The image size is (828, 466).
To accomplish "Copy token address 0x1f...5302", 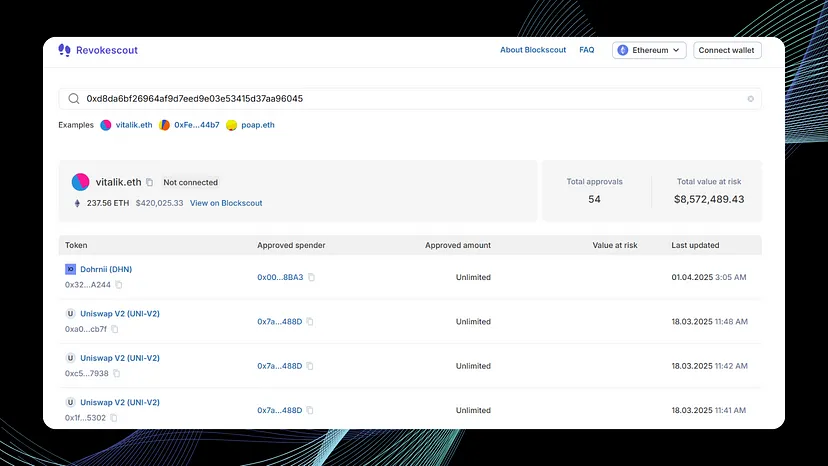I will [114, 418].
